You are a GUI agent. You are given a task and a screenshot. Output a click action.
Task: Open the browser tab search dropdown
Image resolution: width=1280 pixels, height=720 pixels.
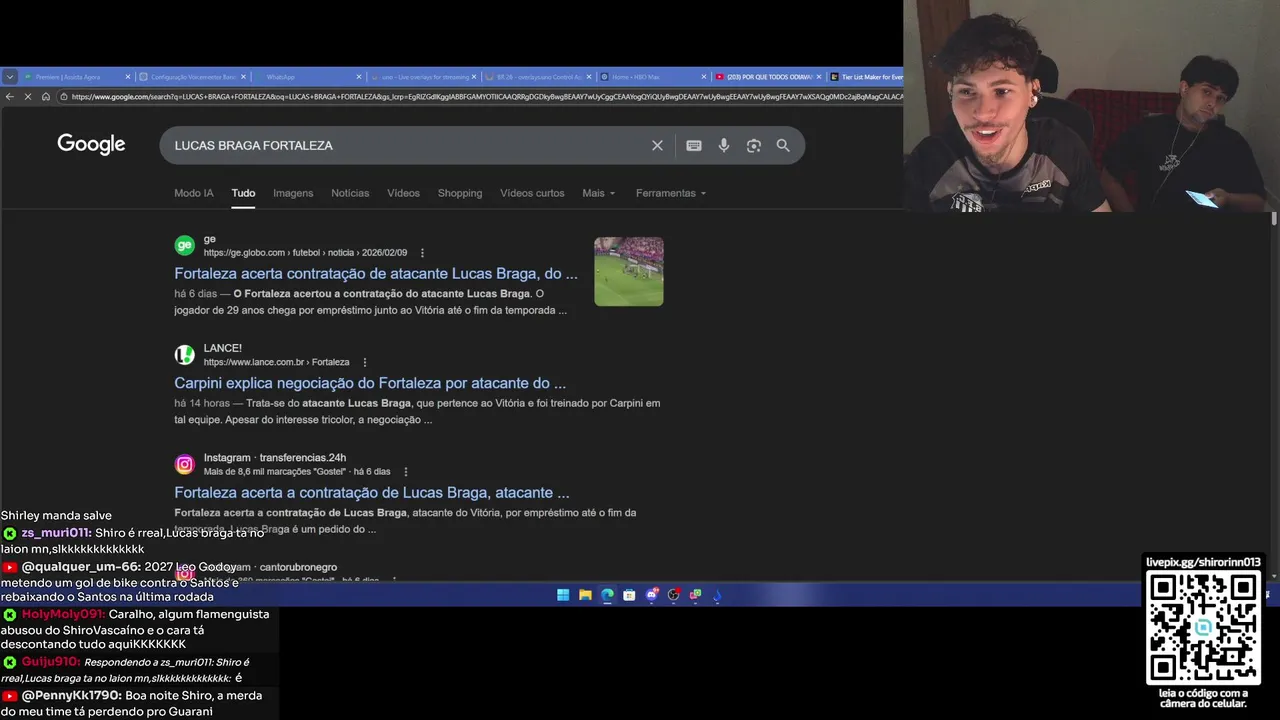(x=9, y=77)
